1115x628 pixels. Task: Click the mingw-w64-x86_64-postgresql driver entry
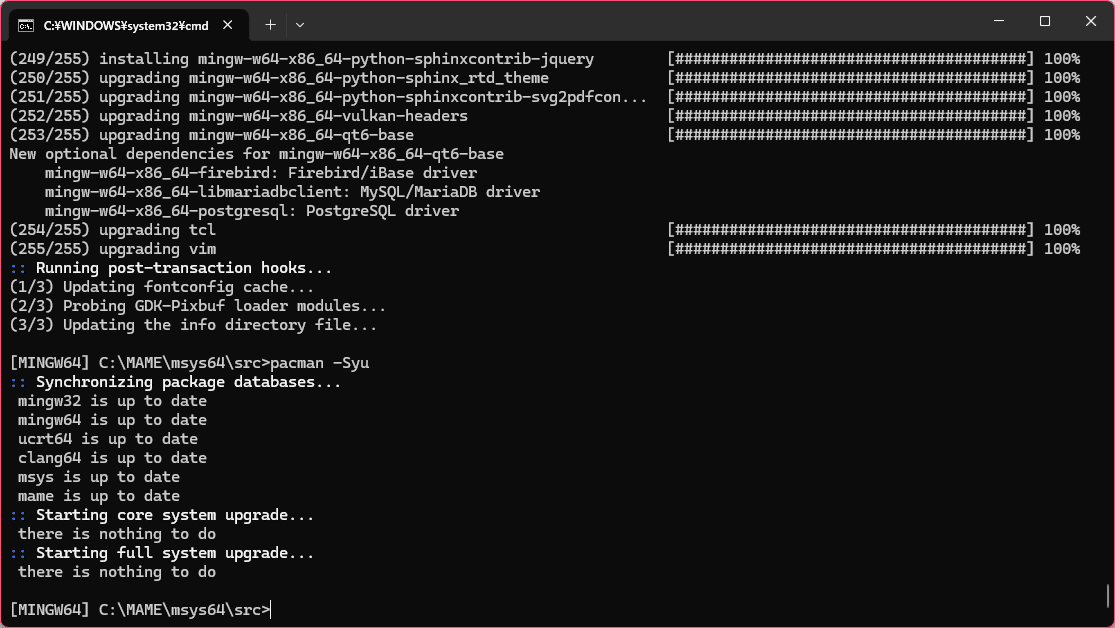pos(250,210)
